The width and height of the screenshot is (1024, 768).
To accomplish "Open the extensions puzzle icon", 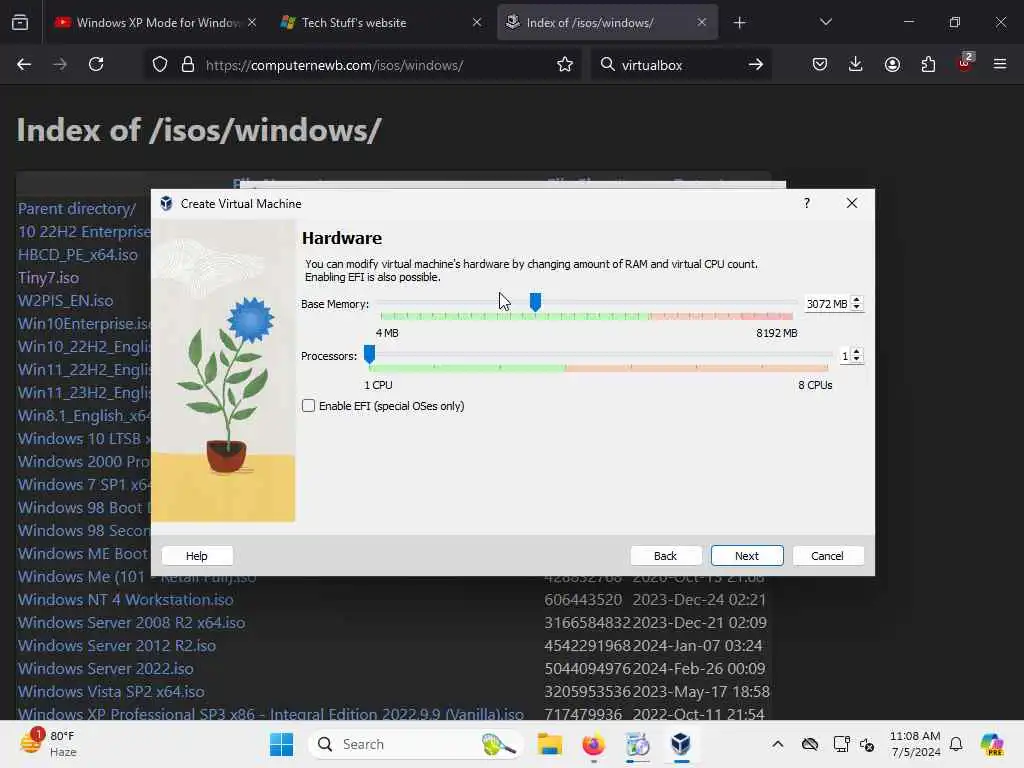I will [x=928, y=65].
